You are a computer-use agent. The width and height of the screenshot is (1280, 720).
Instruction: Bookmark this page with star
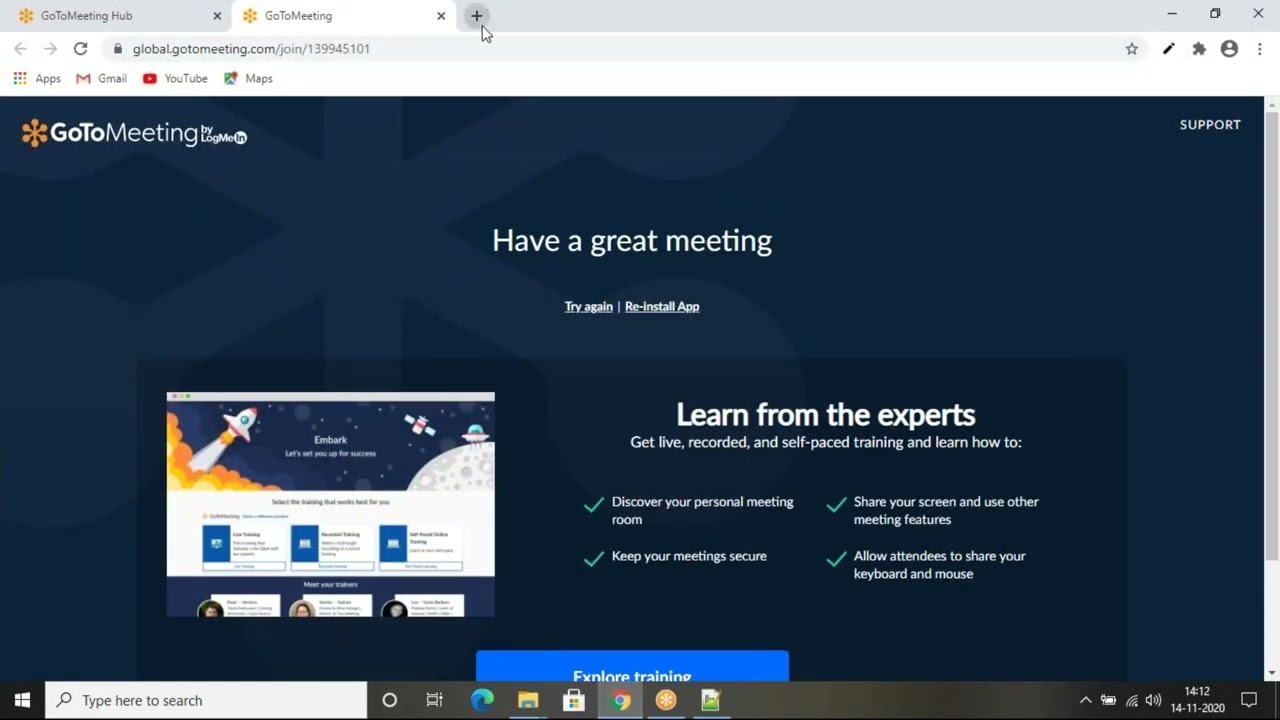click(1132, 48)
